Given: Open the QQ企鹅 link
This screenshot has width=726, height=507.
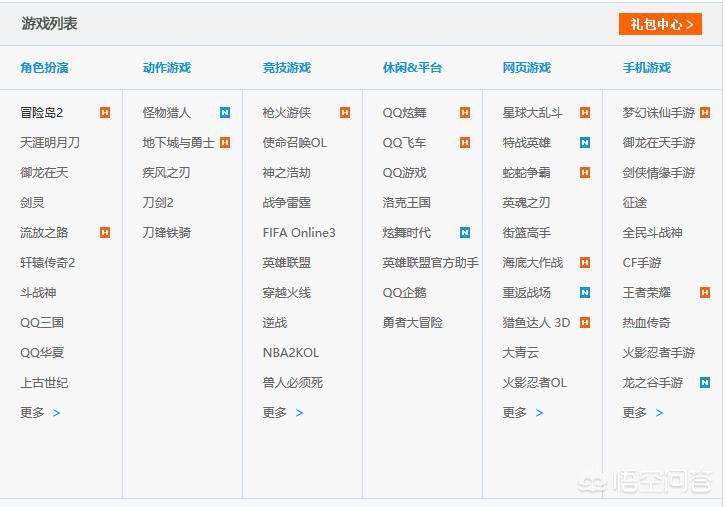Looking at the screenshot, I should coord(405,293).
